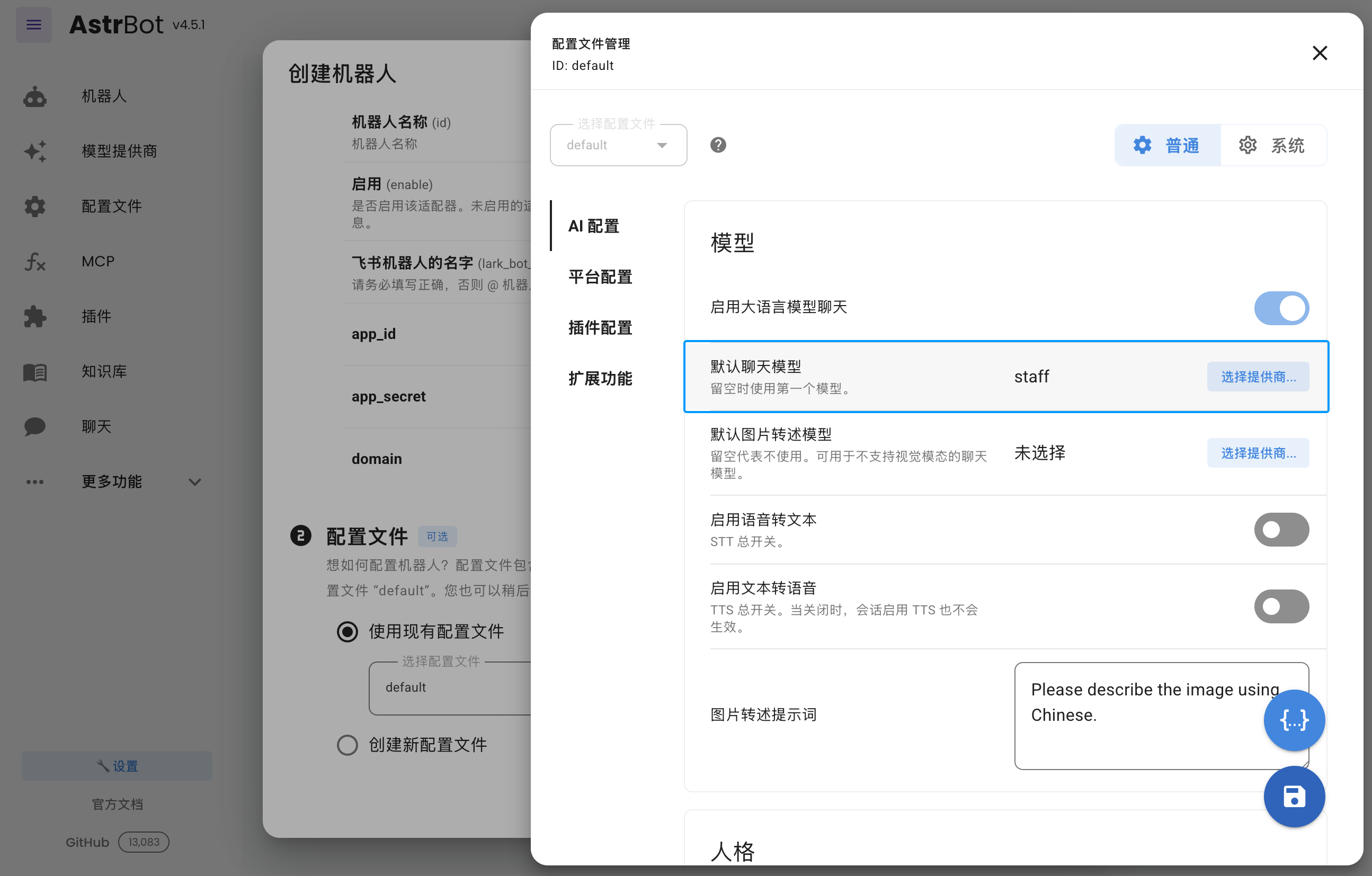1372x876 pixels.
Task: Select 平台配置 in the dialog navigation
Action: pyautogui.click(x=600, y=278)
